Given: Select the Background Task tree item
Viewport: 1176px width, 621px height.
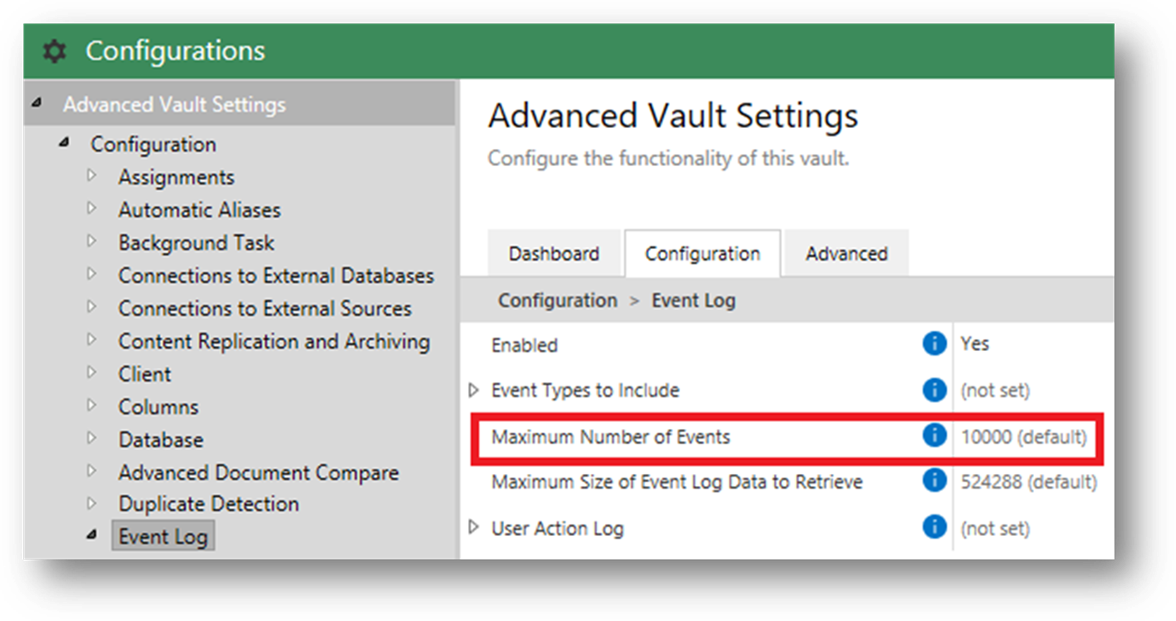Looking at the screenshot, I should [196, 243].
